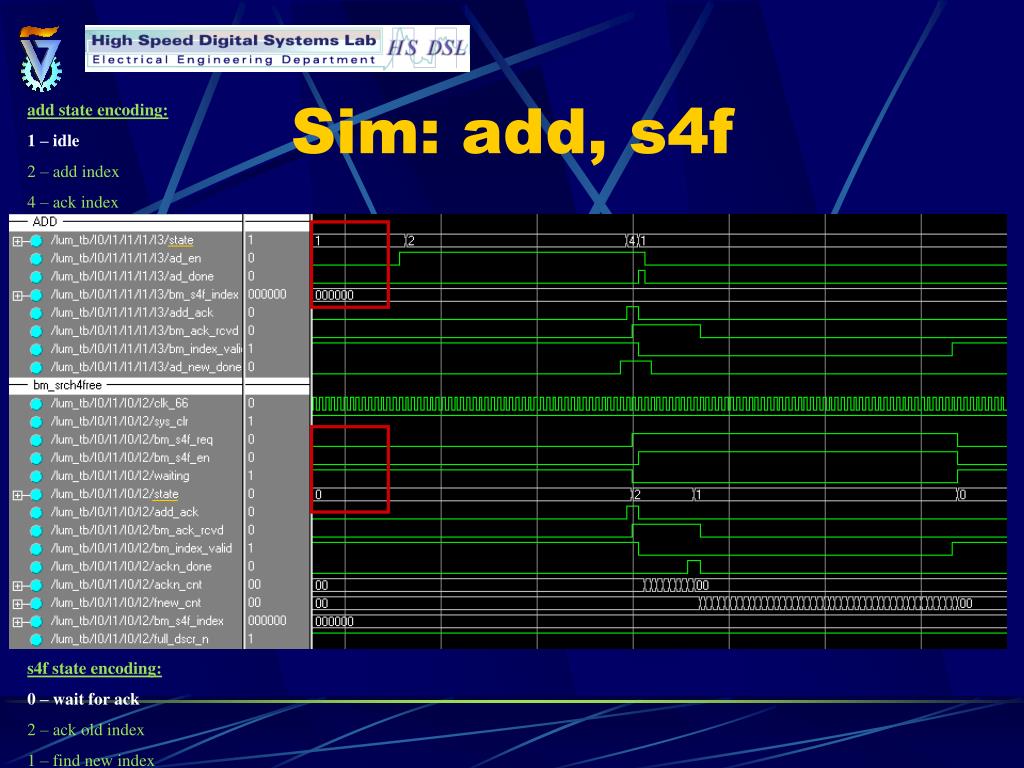Click signal icon of fnew_cnt bus

coord(36,603)
